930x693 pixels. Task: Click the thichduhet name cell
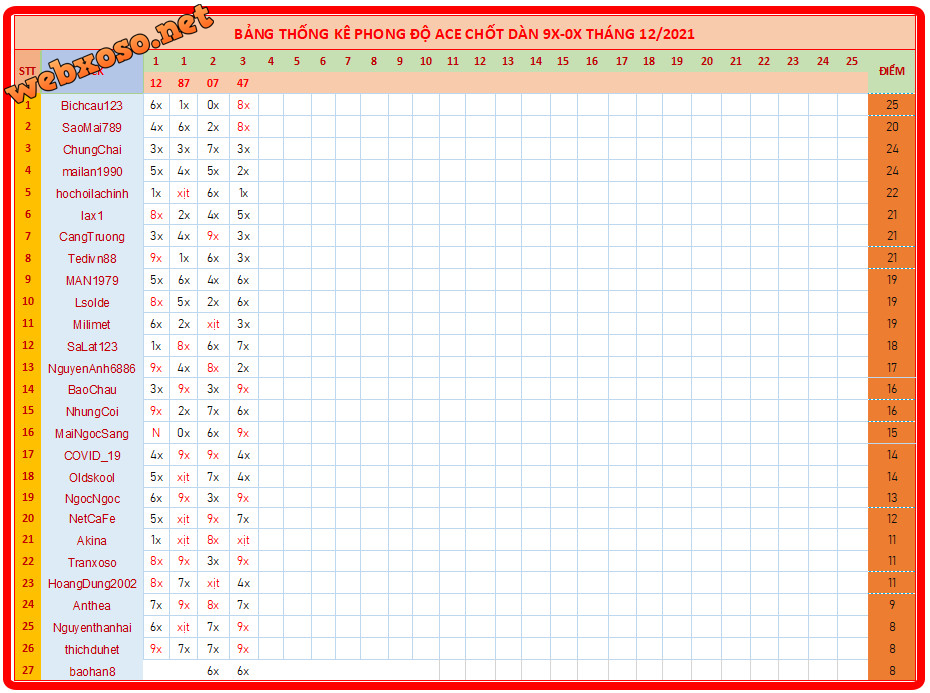(92, 650)
